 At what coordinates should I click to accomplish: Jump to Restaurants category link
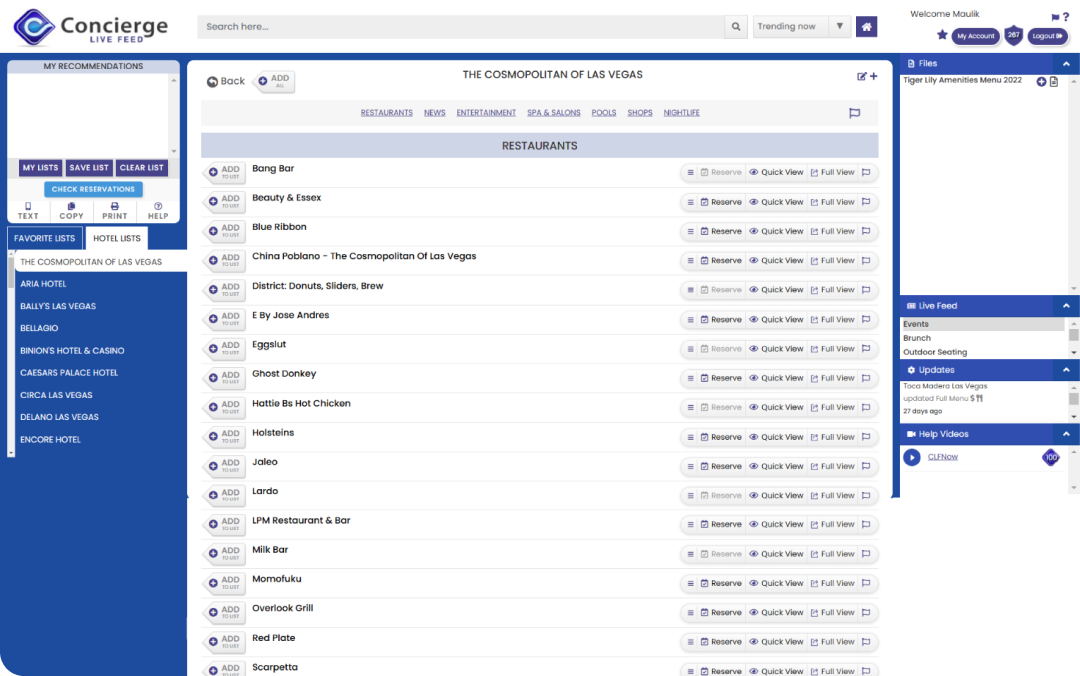[386, 113]
